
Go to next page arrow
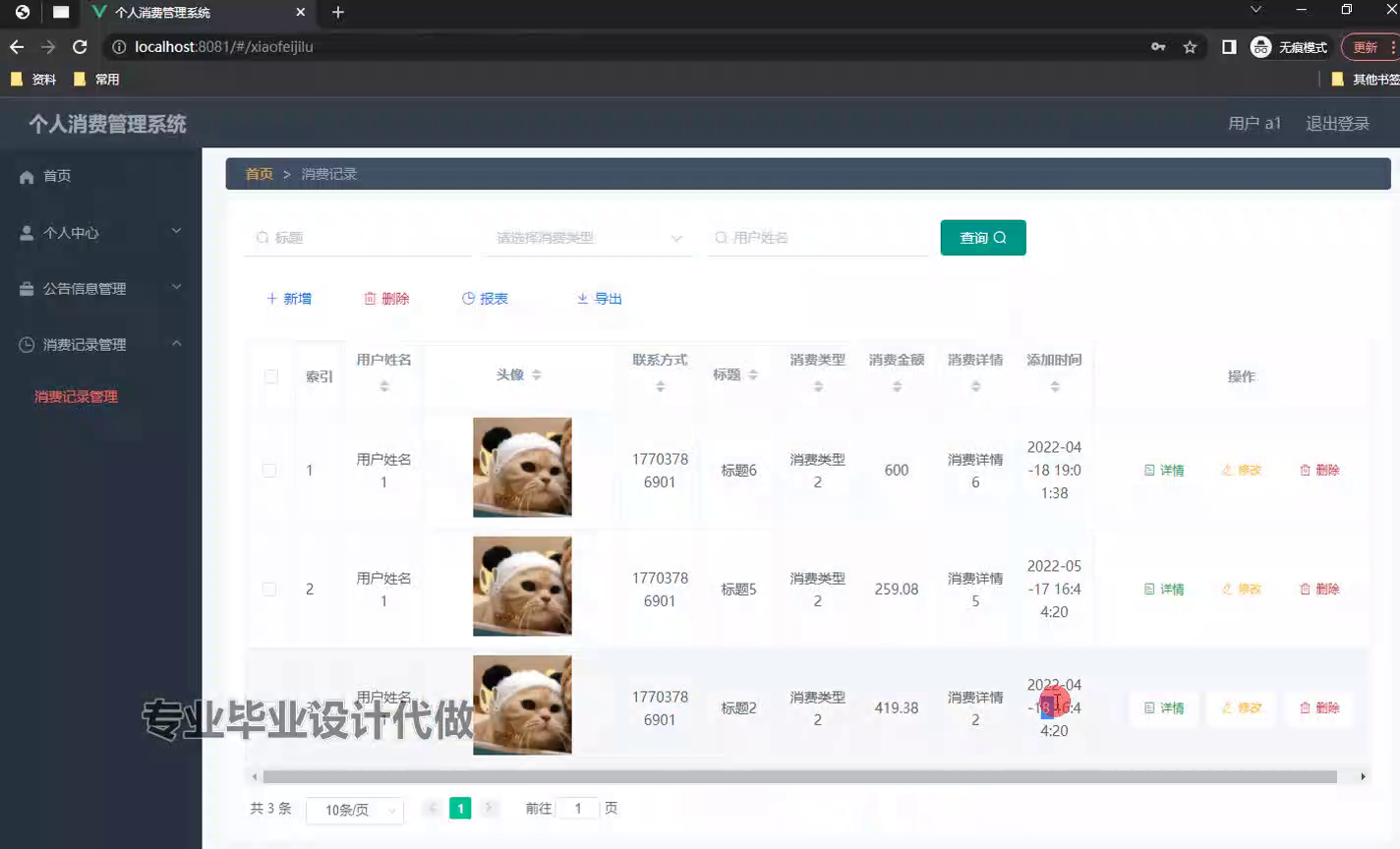489,809
